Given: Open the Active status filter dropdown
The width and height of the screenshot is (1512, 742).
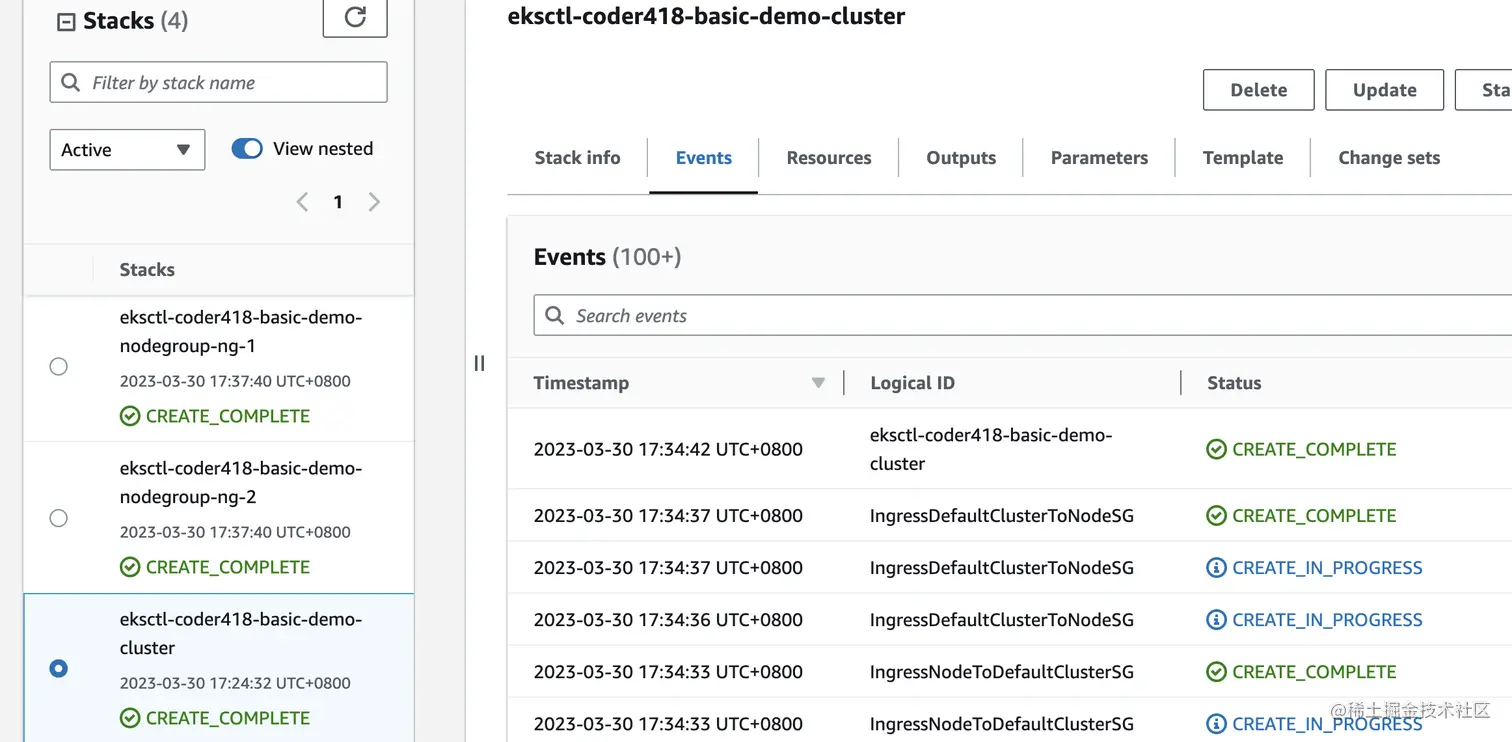Looking at the screenshot, I should pos(127,150).
